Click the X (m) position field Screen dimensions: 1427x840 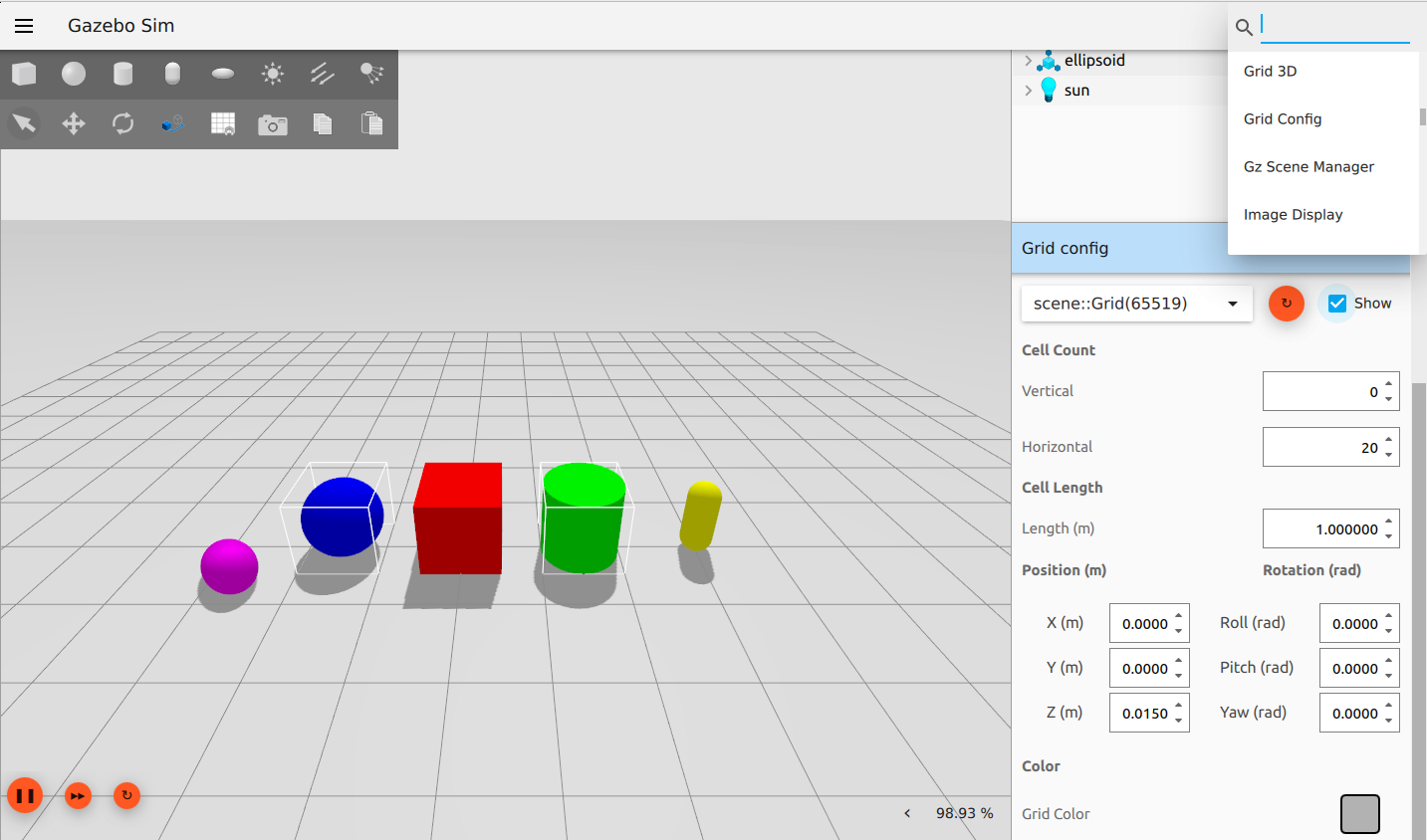coord(1149,623)
